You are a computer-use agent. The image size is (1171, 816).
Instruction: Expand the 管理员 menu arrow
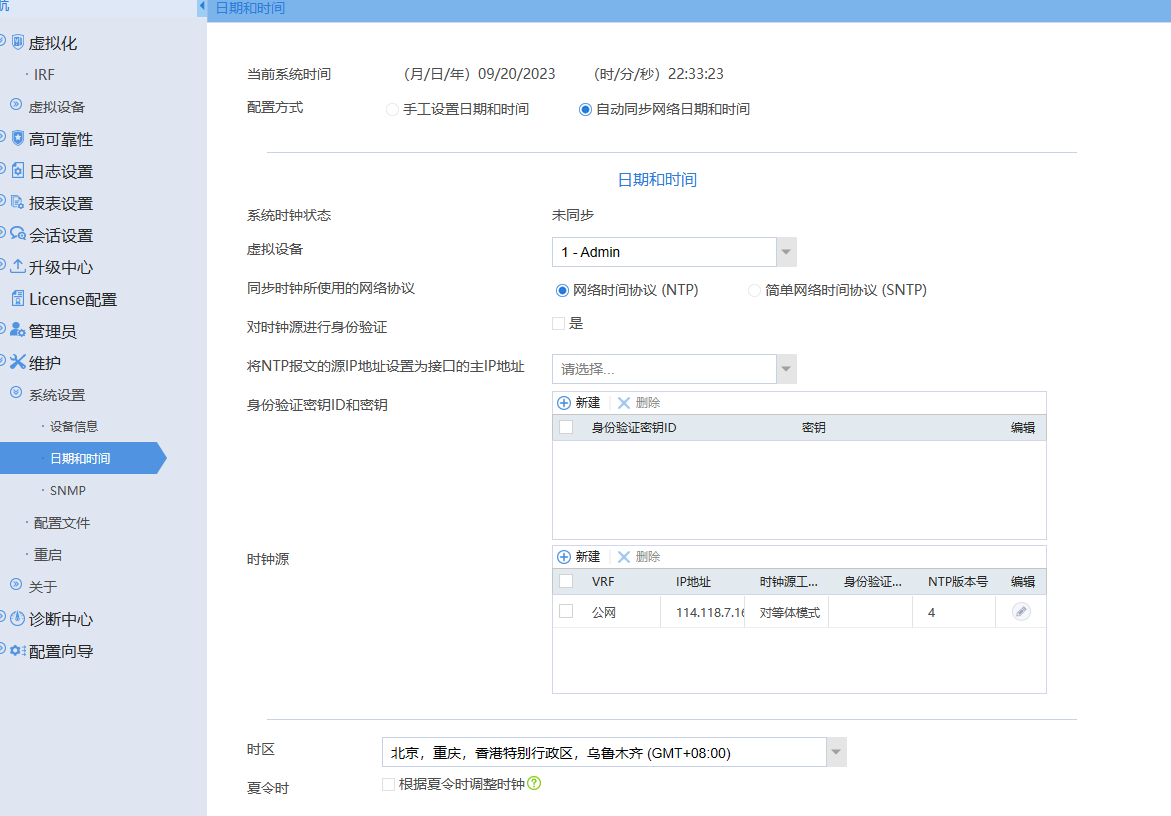(2, 328)
